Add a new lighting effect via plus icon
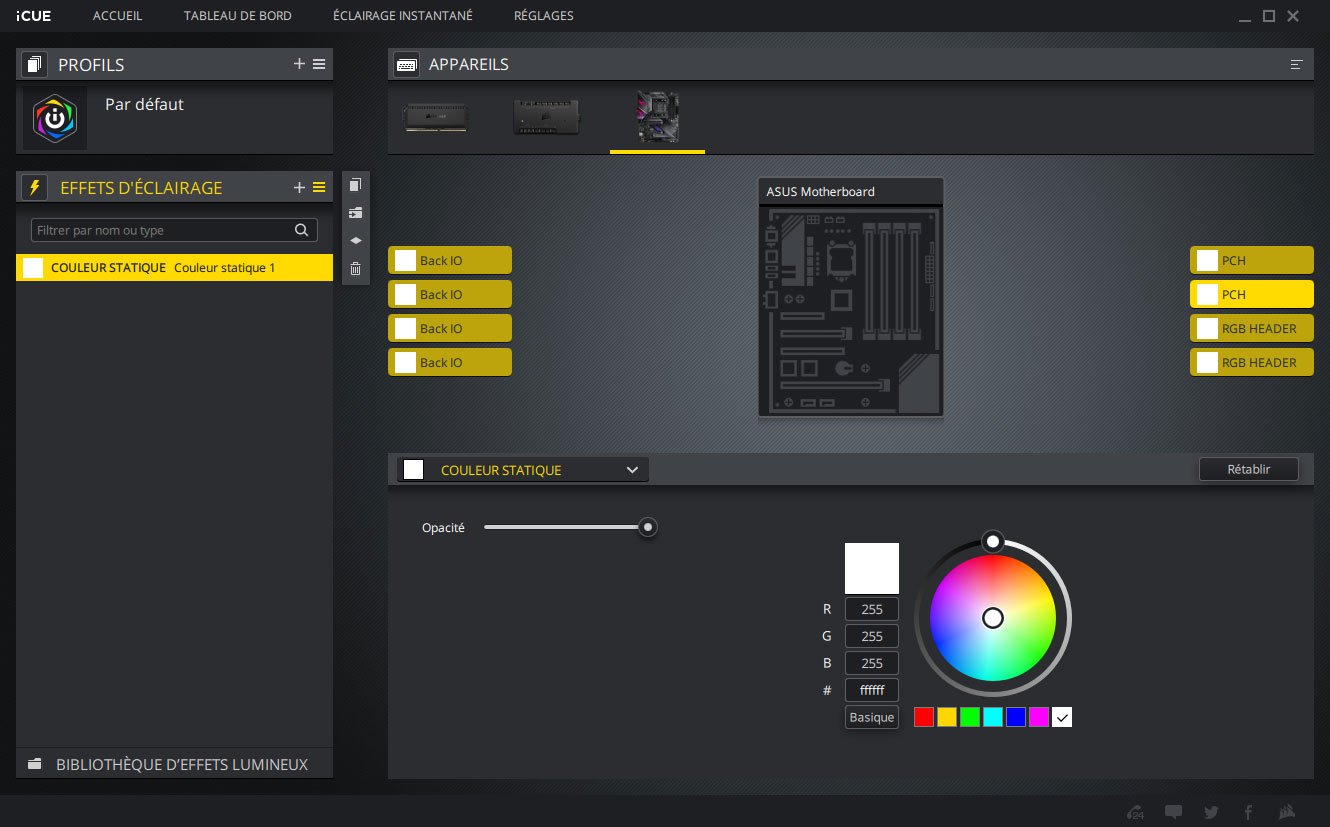The width and height of the screenshot is (1330, 827). pyautogui.click(x=299, y=187)
